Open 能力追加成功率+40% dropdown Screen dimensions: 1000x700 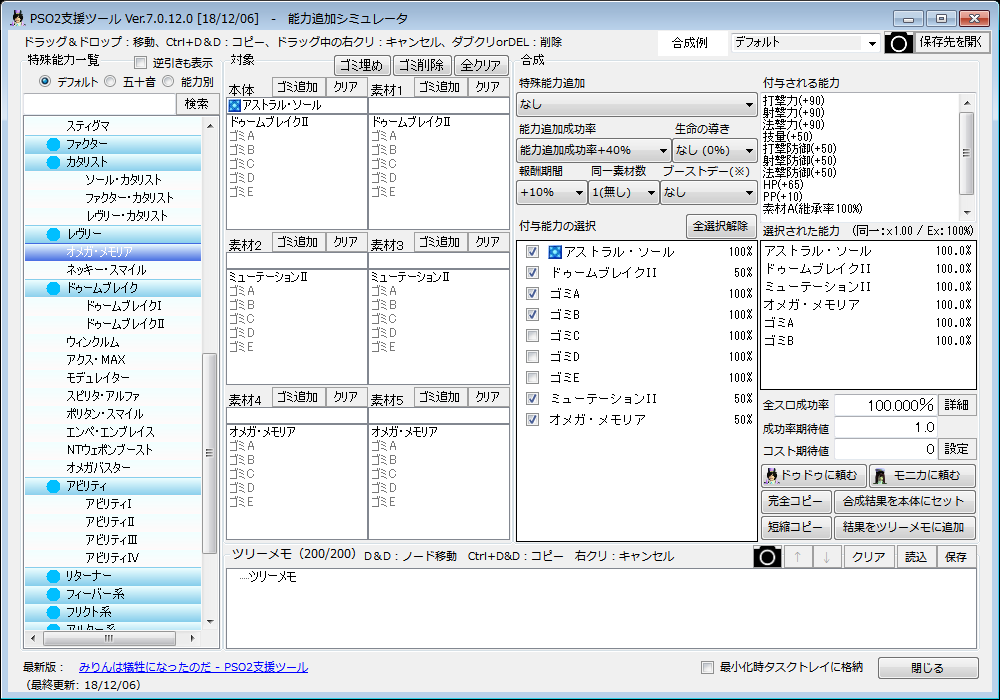[593, 150]
